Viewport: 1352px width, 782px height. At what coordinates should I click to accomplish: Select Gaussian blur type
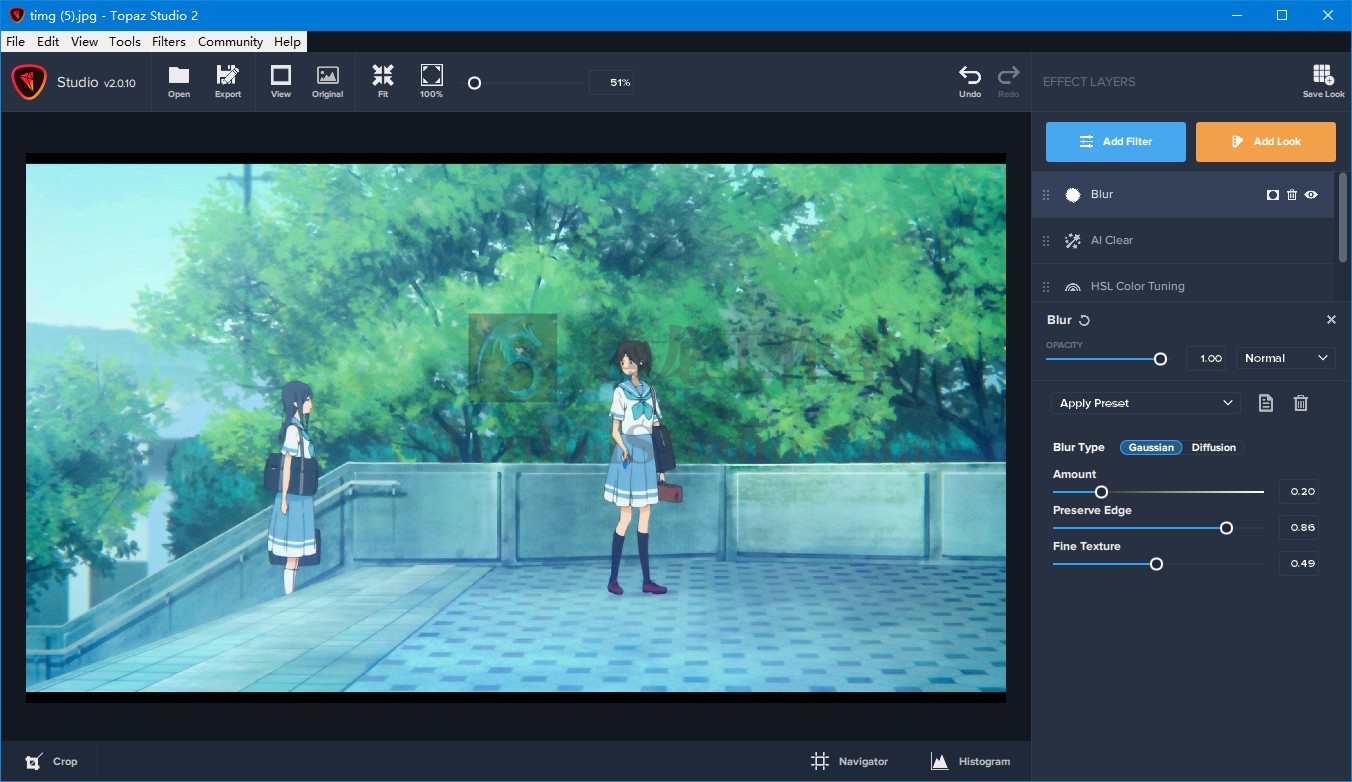[1151, 447]
